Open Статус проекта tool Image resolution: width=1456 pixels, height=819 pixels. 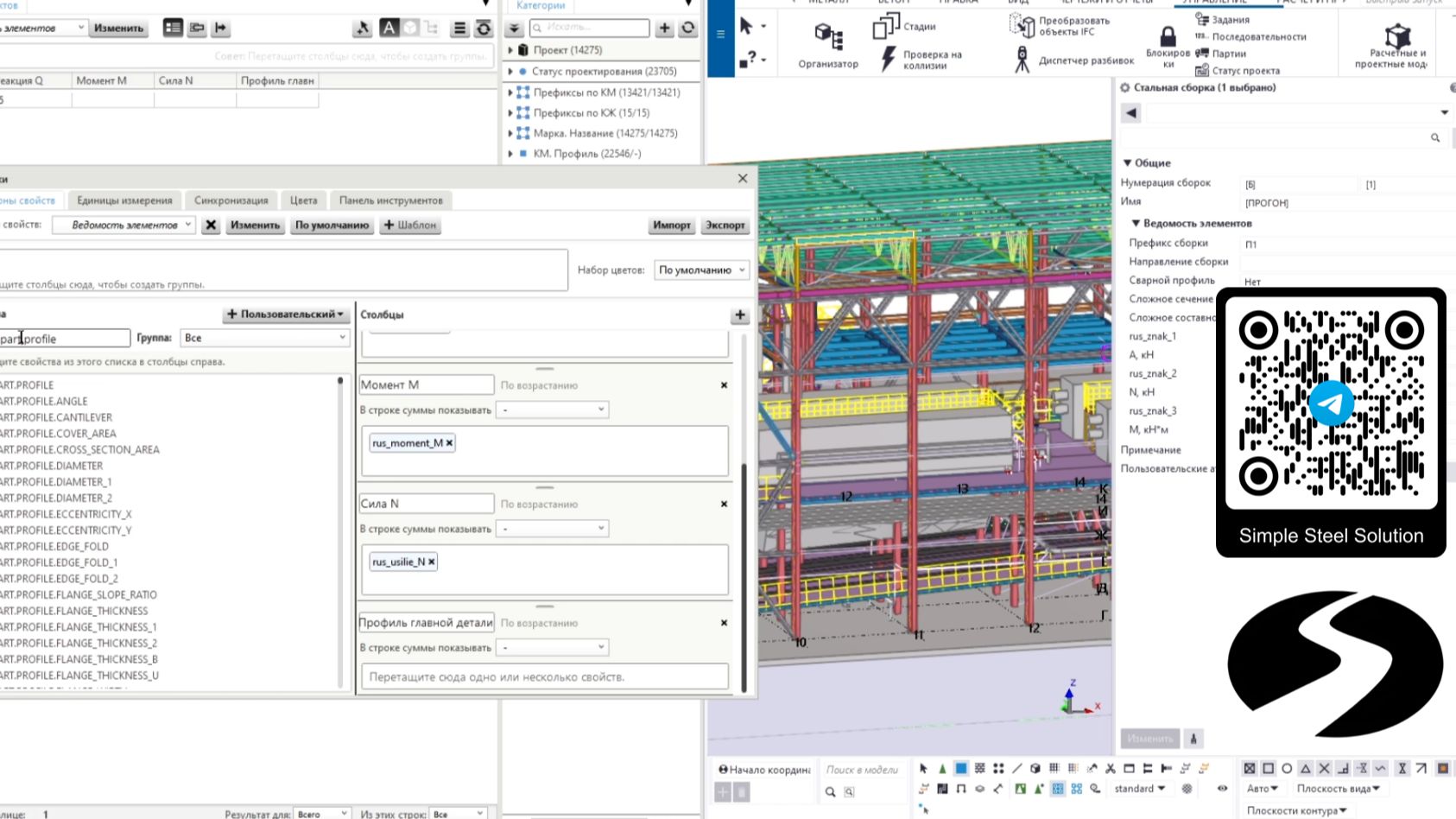(1238, 71)
